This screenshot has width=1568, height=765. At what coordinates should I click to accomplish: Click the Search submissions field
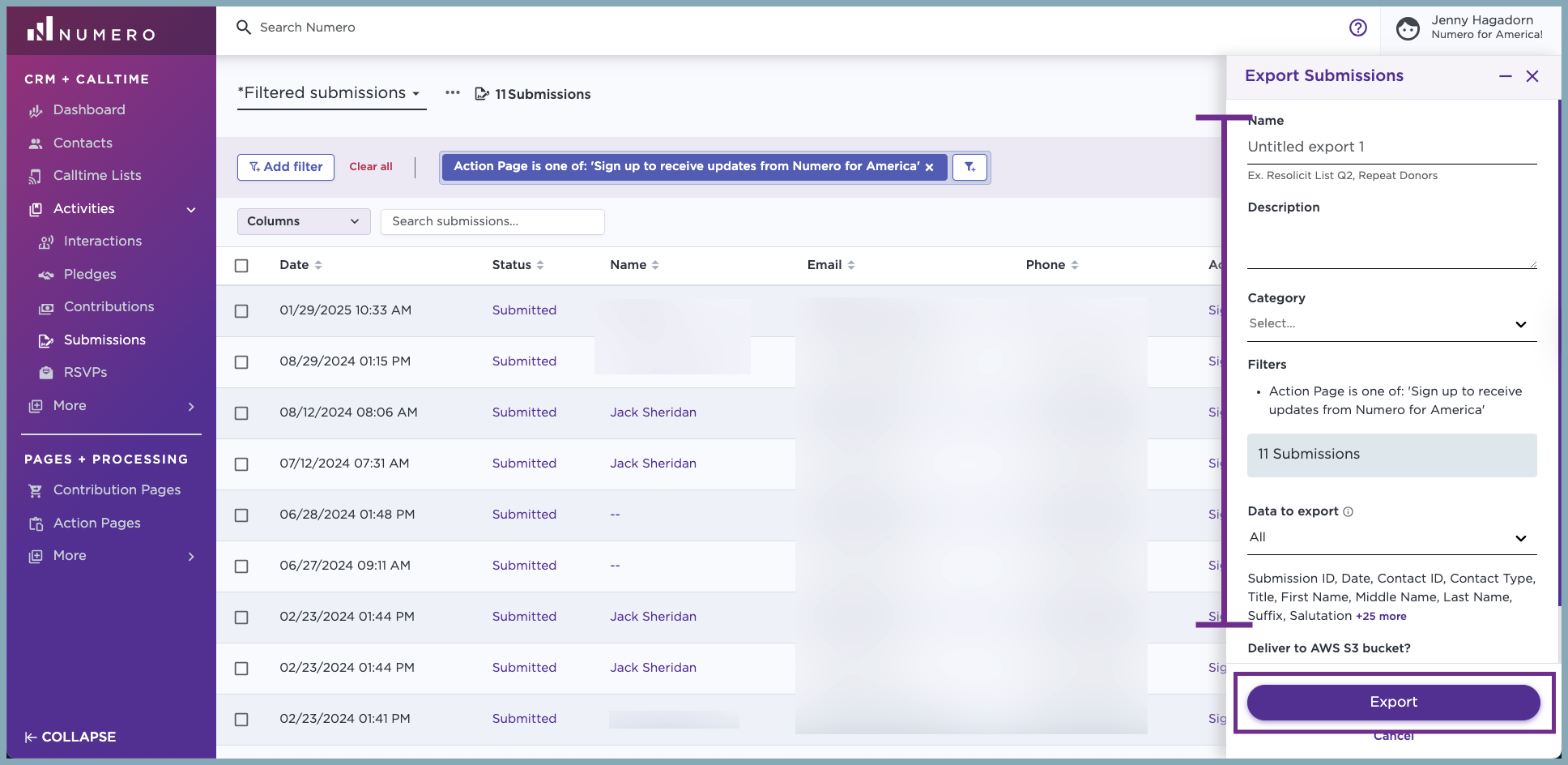pyautogui.click(x=492, y=221)
